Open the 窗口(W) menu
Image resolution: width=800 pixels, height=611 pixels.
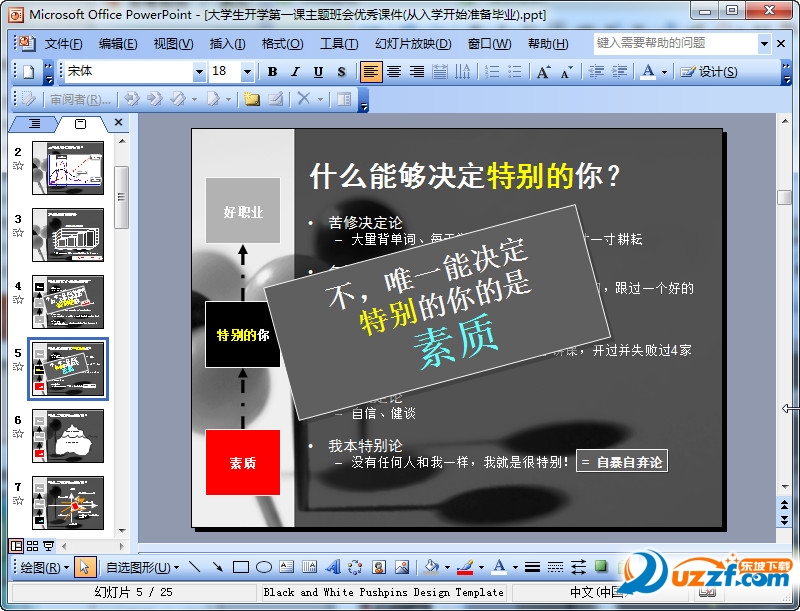pyautogui.click(x=489, y=44)
